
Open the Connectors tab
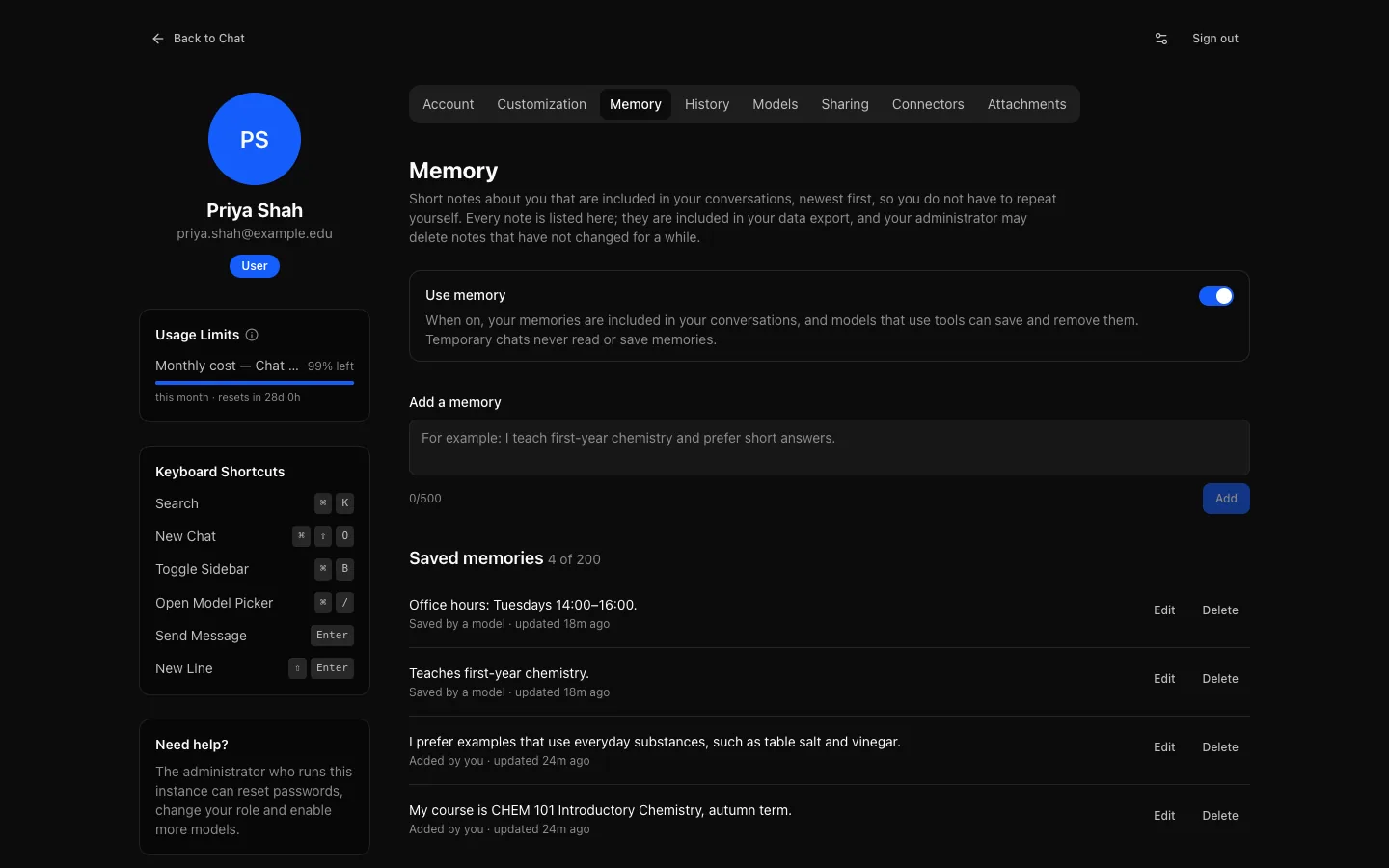point(928,104)
